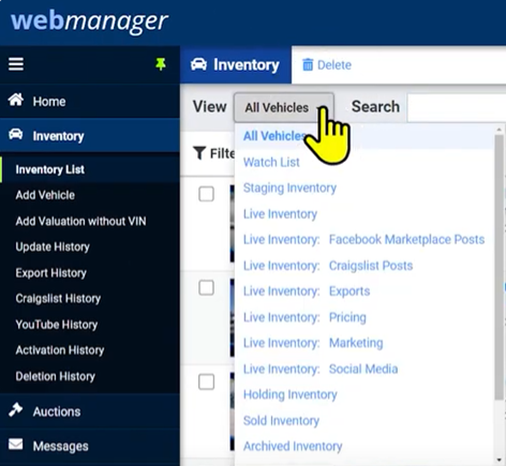Click the Messages envelope icon
The height and width of the screenshot is (466, 506).
pos(16,444)
